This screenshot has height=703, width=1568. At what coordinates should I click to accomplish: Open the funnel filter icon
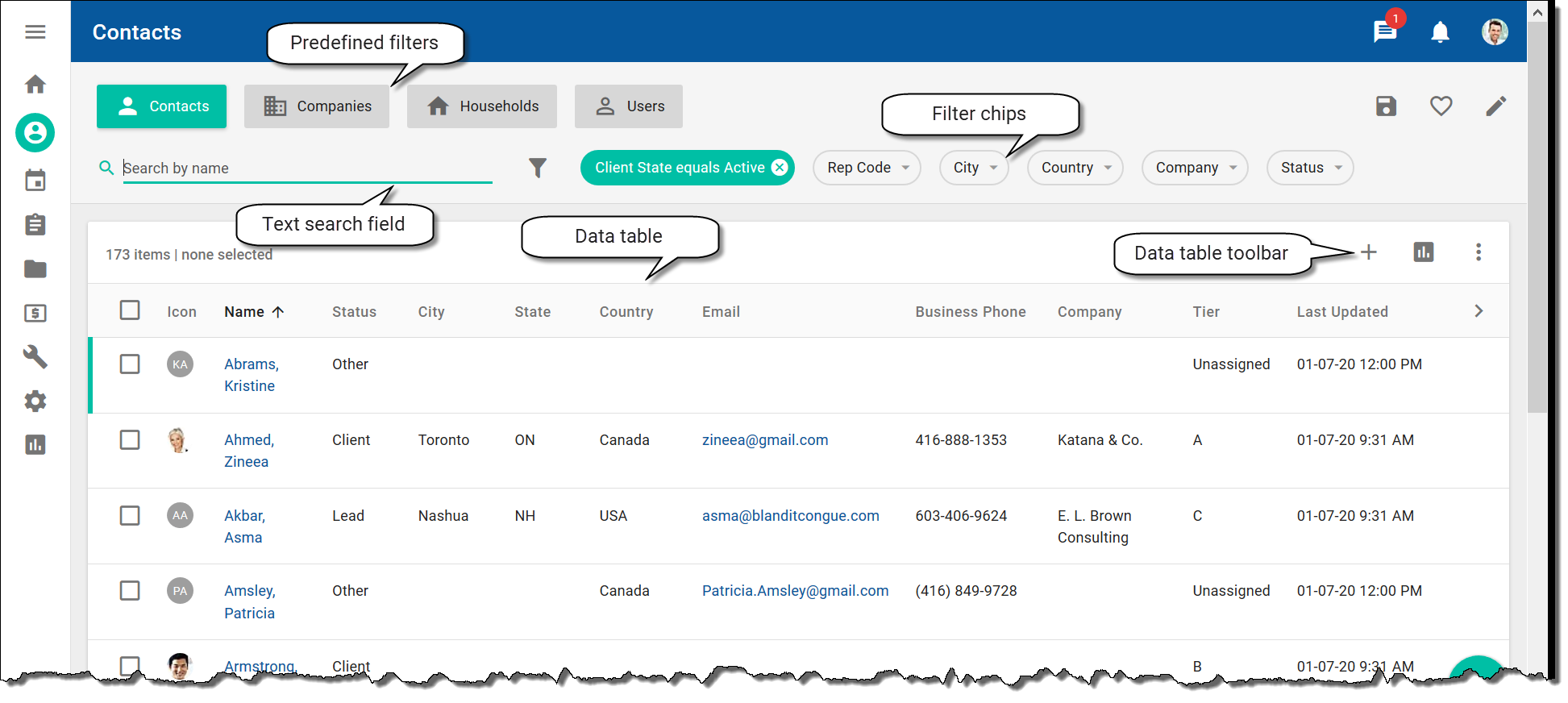[537, 168]
